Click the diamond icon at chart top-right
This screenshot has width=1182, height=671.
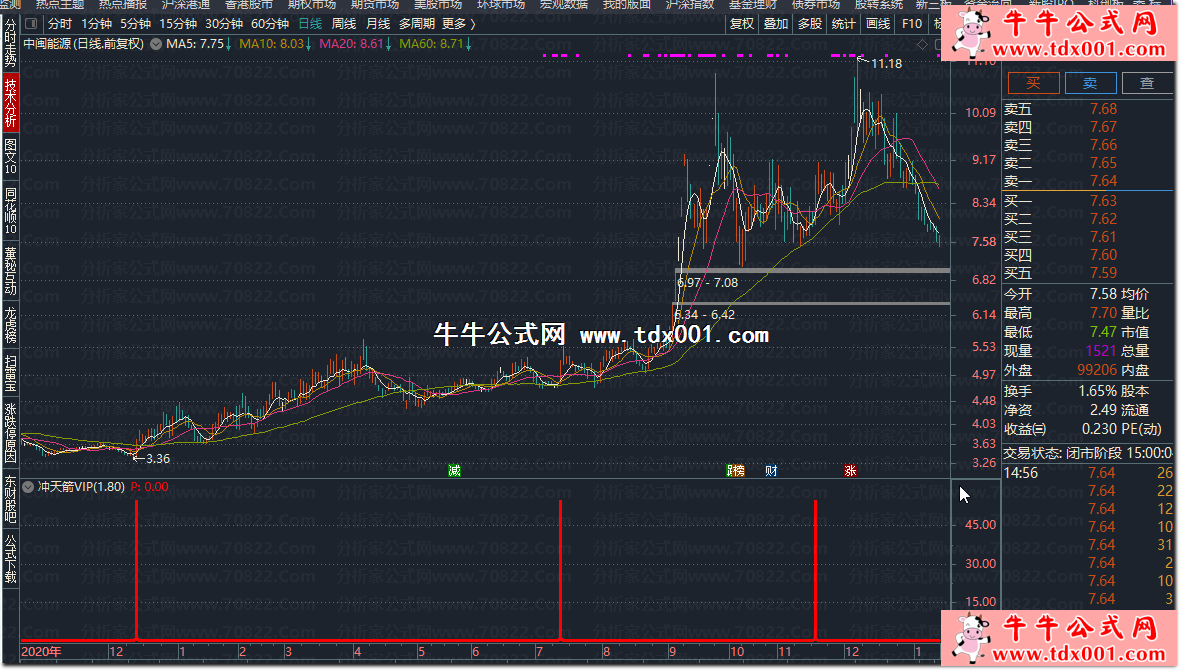click(x=922, y=44)
